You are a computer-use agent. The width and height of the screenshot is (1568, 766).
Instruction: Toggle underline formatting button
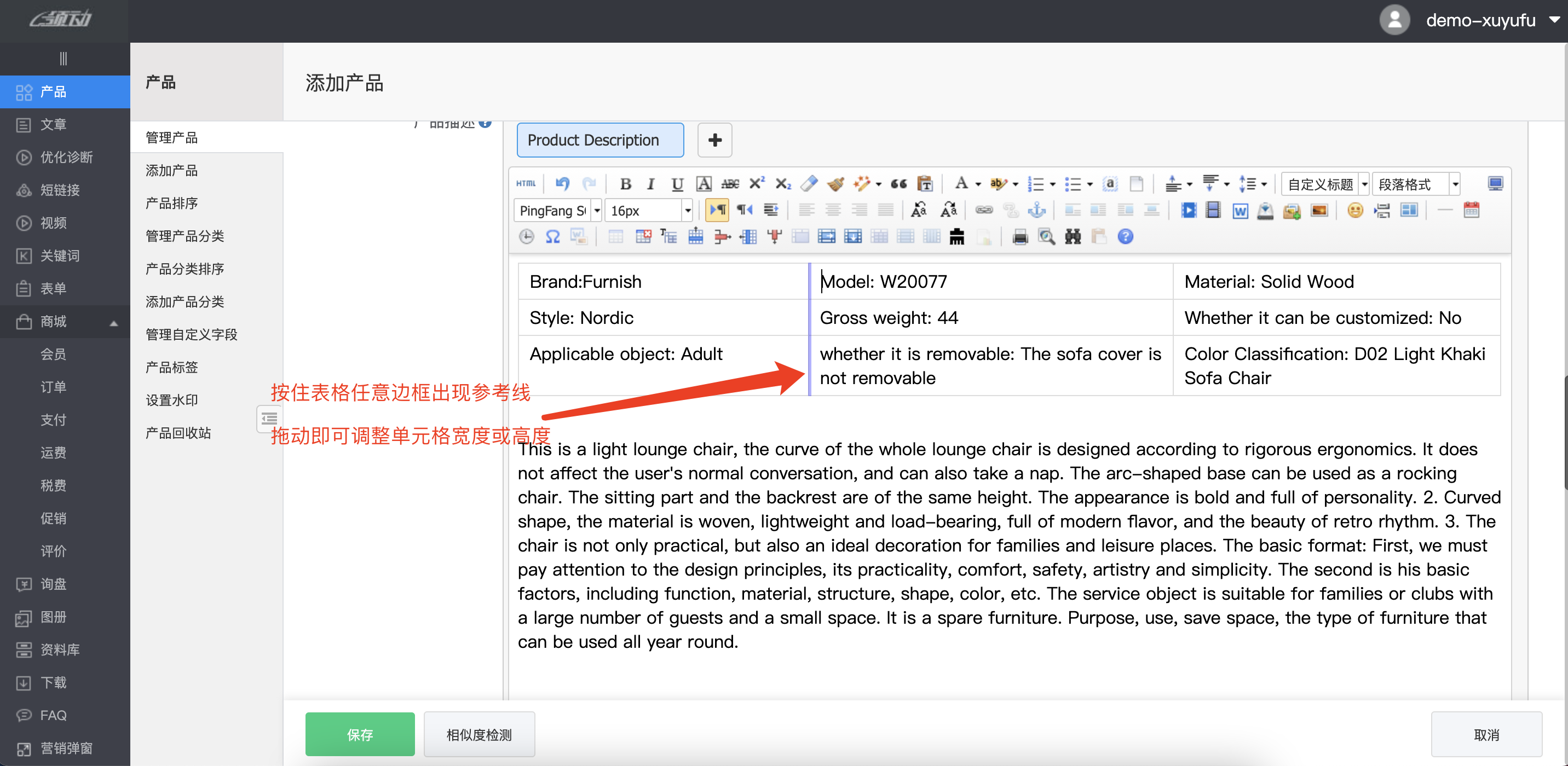(677, 184)
